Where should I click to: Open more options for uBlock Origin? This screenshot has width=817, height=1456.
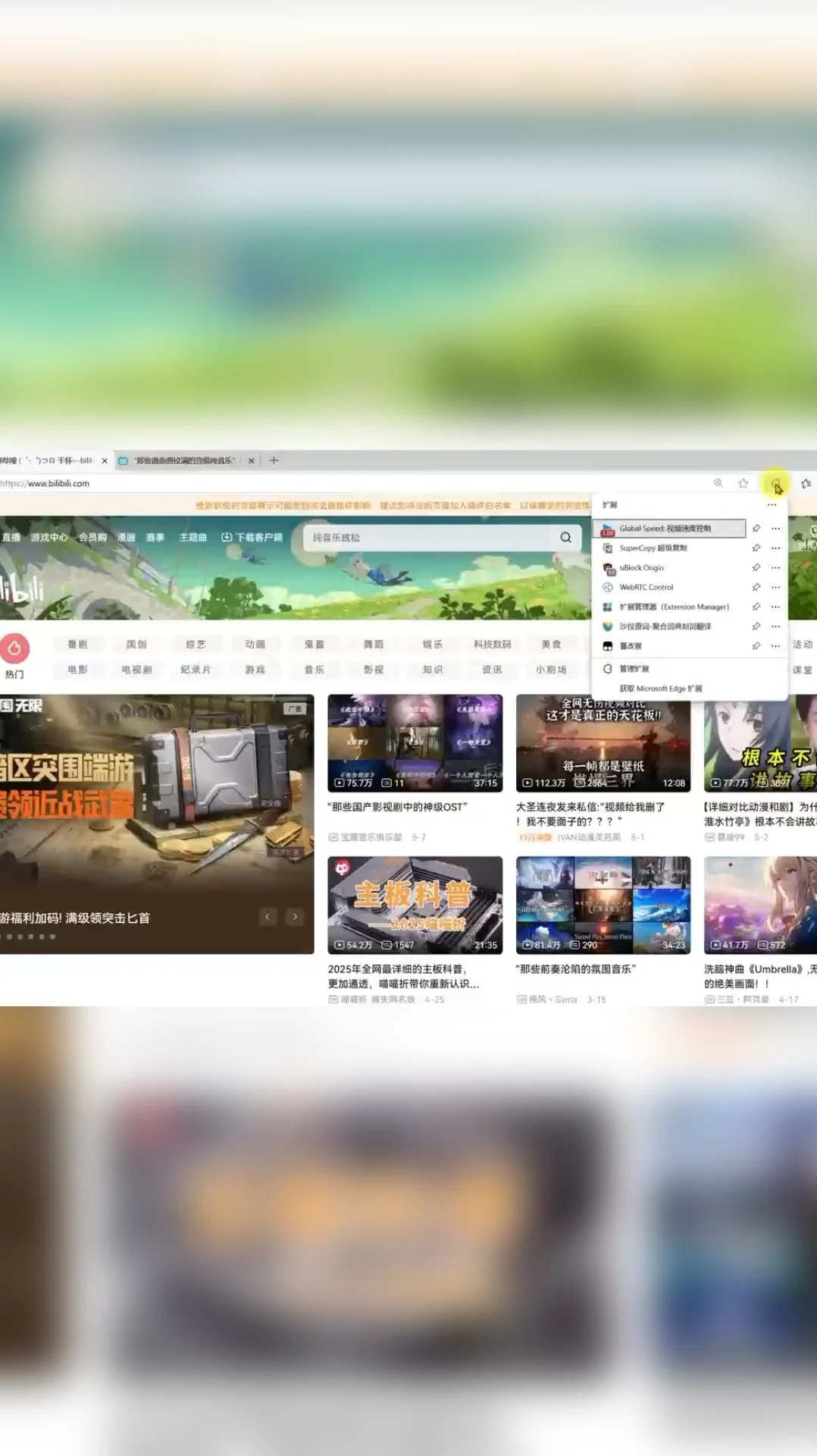(x=775, y=567)
